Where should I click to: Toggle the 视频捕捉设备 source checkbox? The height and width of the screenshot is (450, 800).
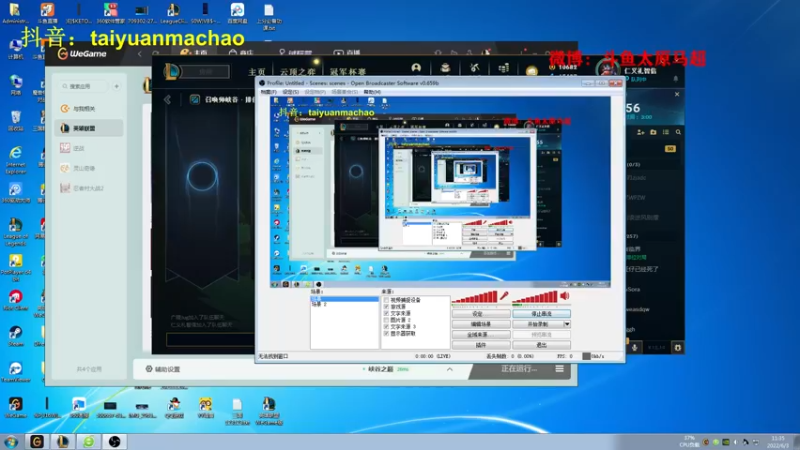coord(386,300)
